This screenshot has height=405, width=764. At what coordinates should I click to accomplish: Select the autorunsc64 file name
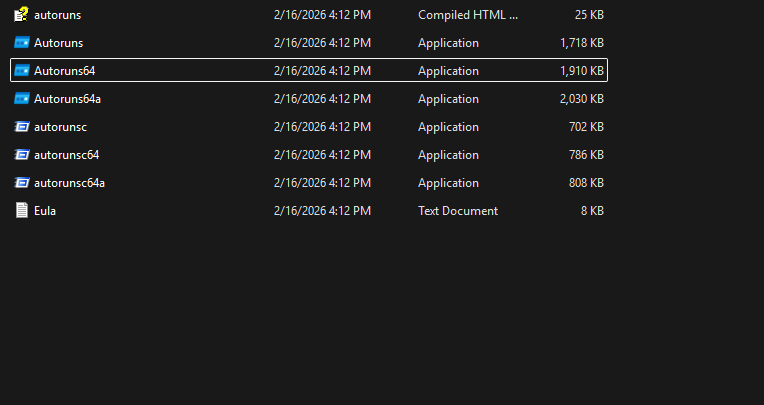(67, 155)
